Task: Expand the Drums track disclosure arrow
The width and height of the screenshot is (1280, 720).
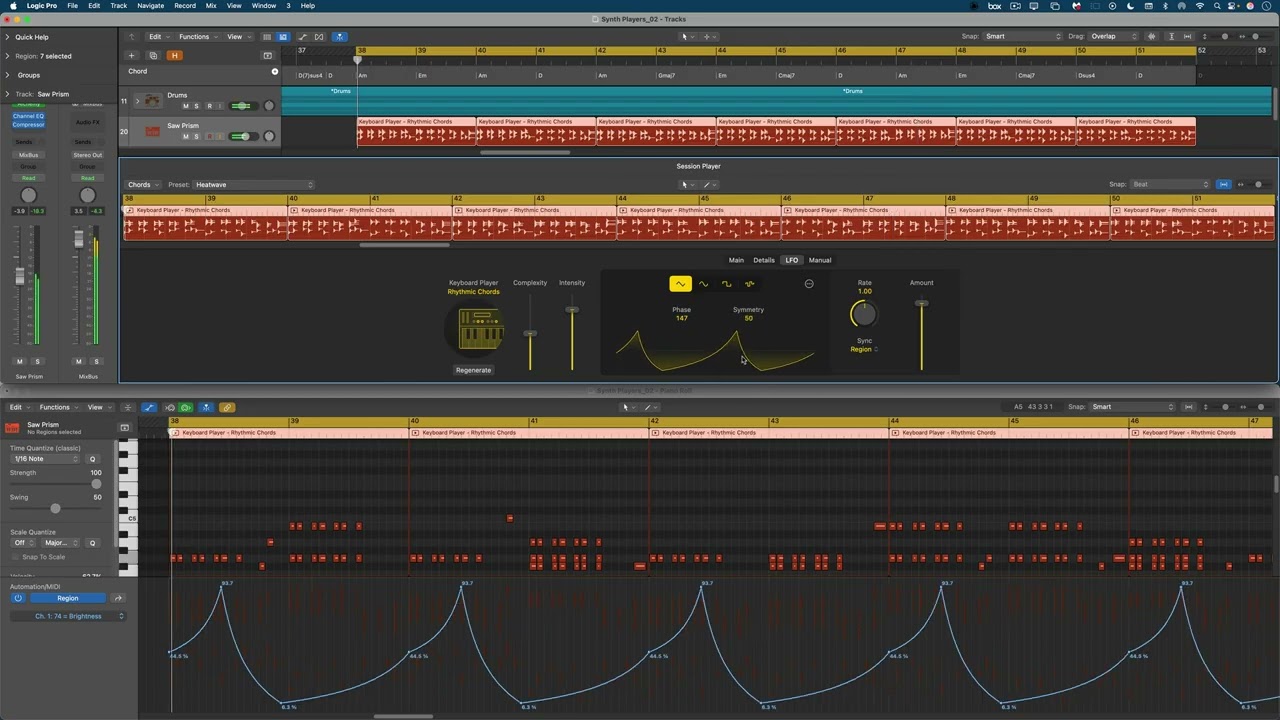Action: (137, 101)
